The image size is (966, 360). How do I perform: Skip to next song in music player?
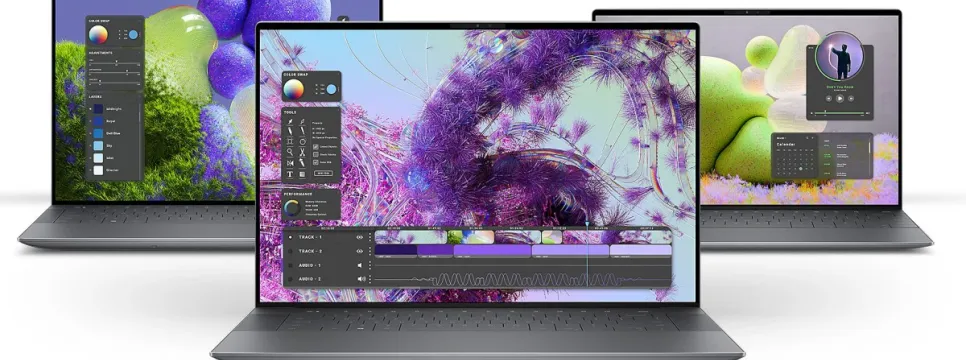click(851, 98)
